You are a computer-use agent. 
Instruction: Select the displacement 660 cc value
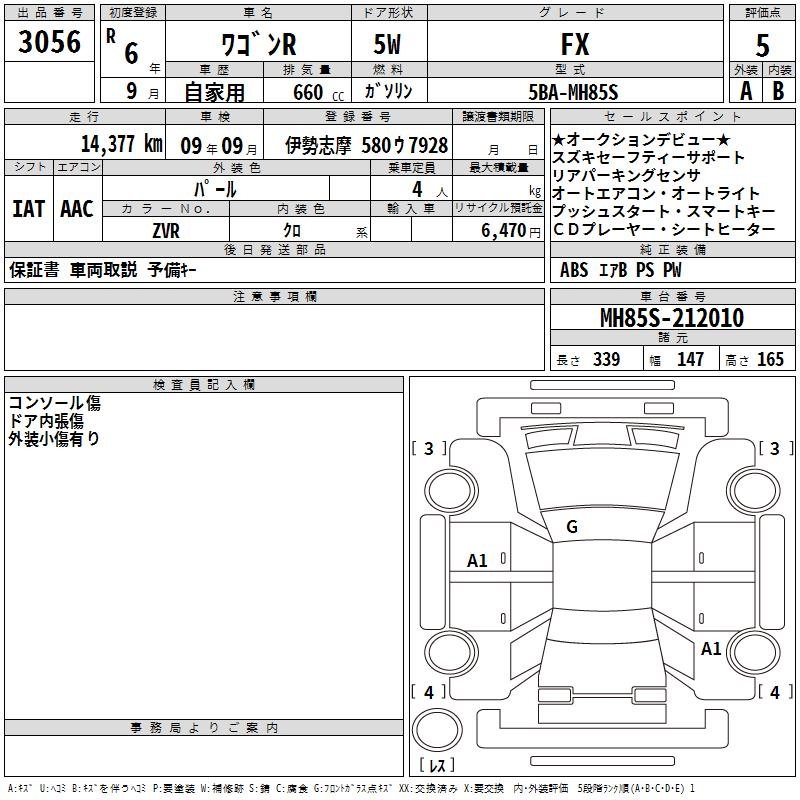click(318, 92)
